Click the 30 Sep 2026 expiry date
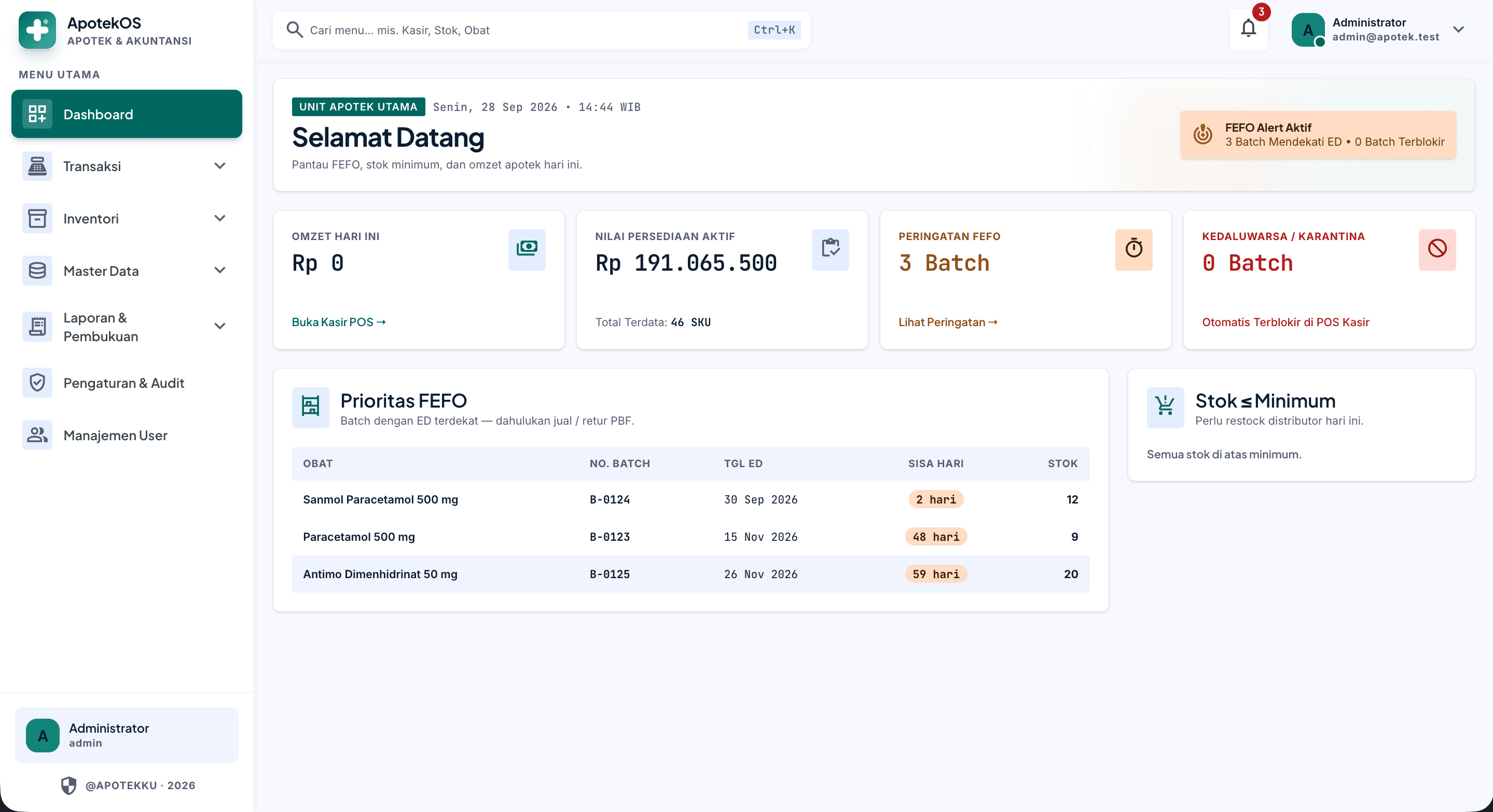 tap(761, 499)
